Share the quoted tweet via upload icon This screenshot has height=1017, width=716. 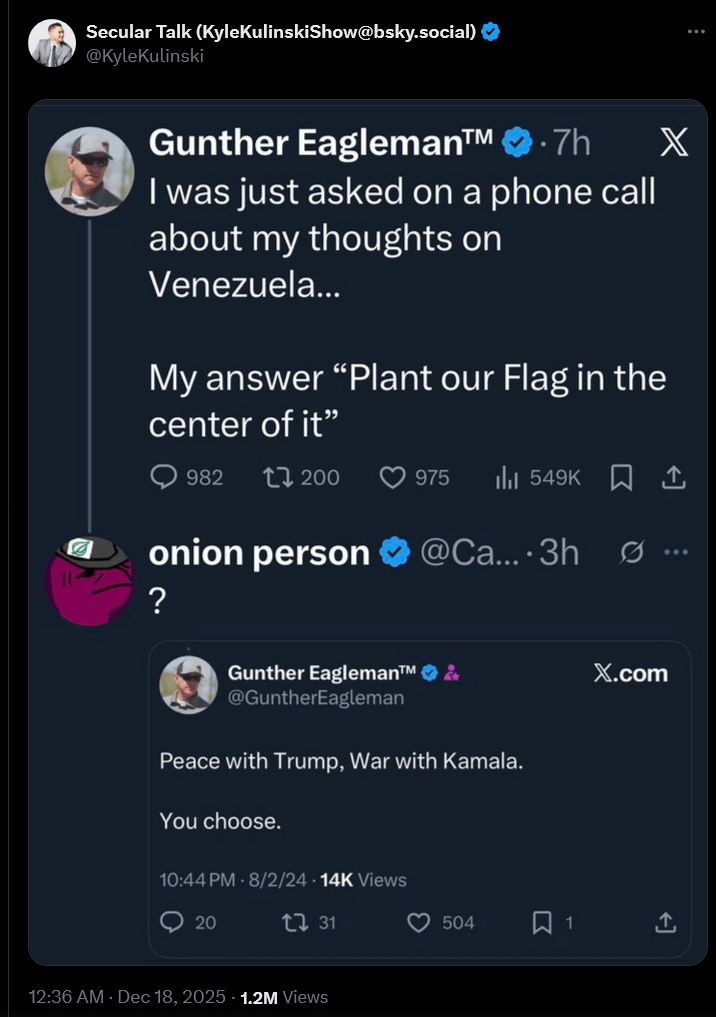pos(665,922)
